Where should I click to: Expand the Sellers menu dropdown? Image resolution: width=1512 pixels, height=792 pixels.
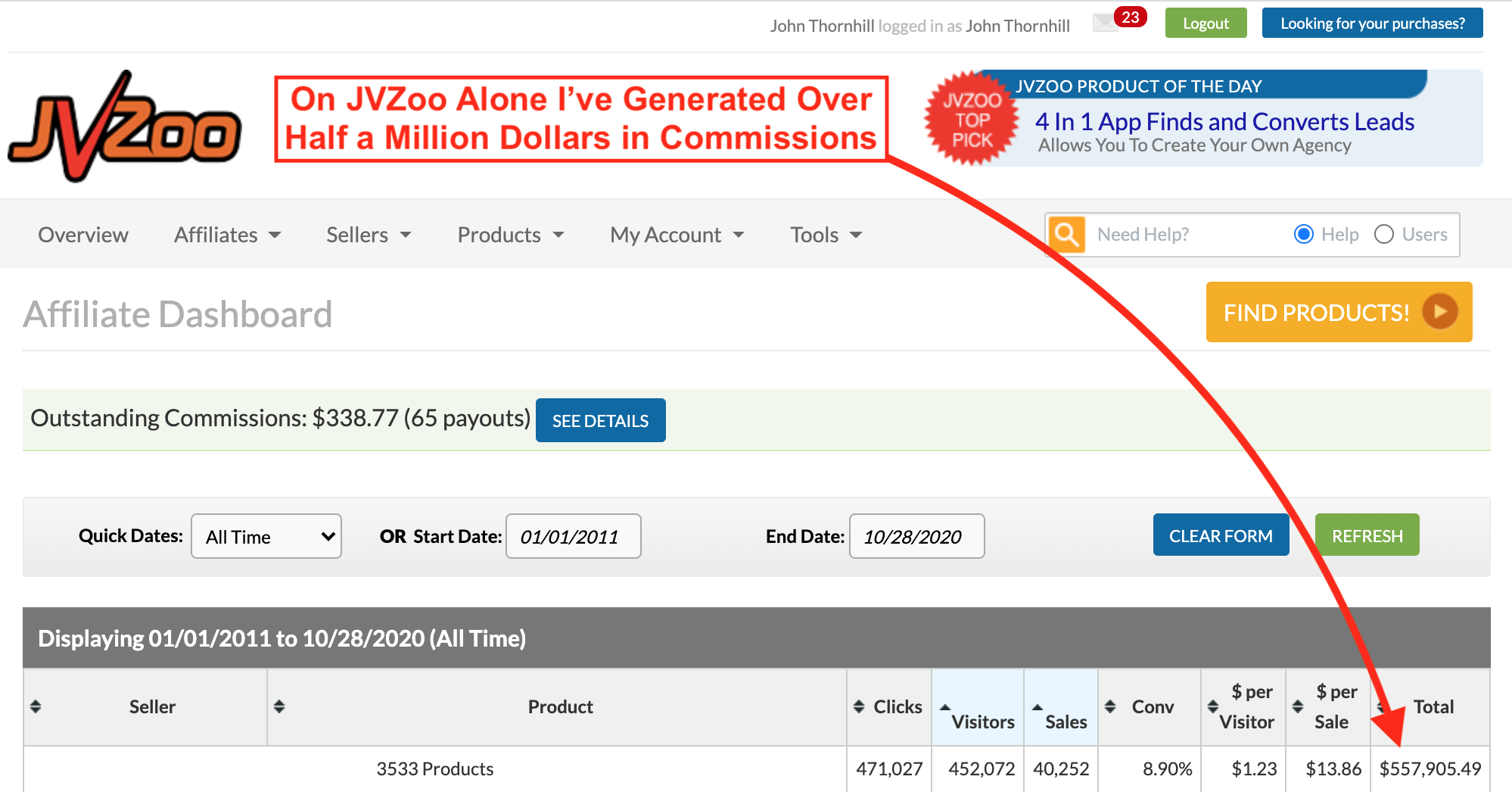[x=369, y=235]
